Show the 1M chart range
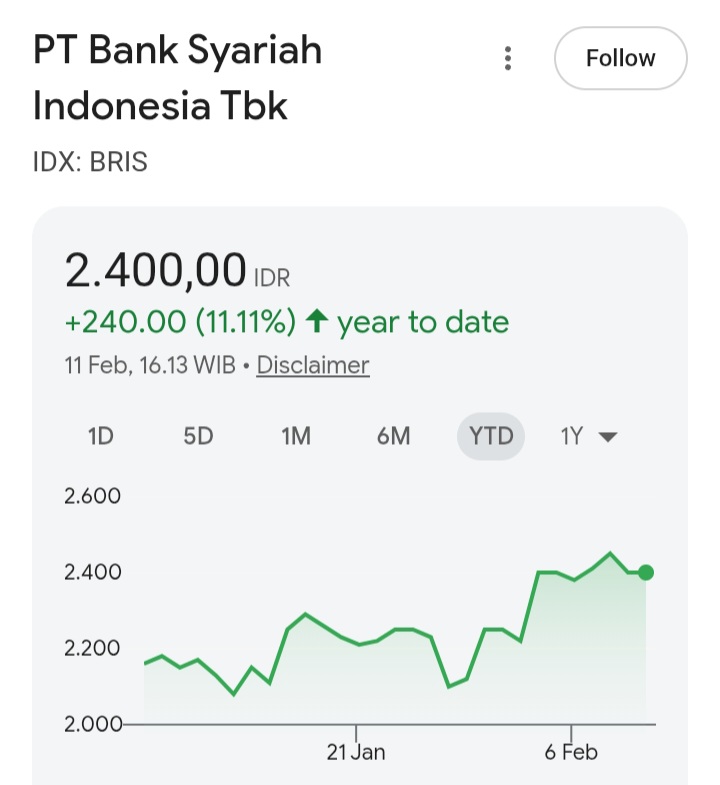This screenshot has height=785, width=720. click(x=296, y=437)
